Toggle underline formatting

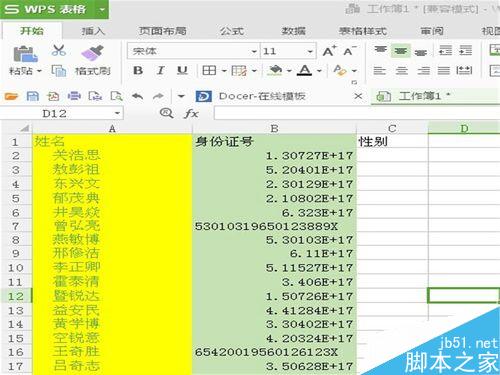coord(182,70)
